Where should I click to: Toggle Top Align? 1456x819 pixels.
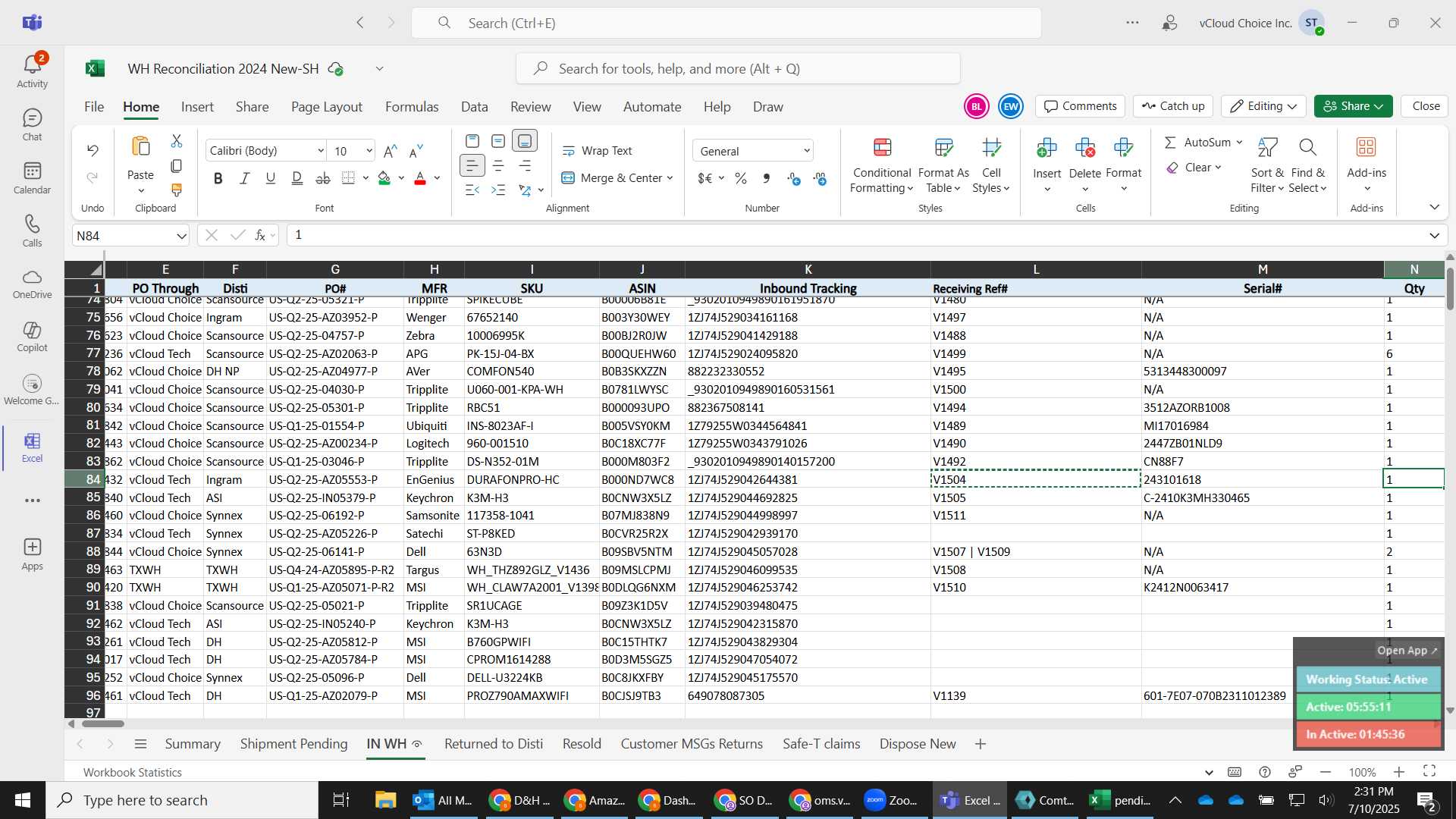coord(472,141)
